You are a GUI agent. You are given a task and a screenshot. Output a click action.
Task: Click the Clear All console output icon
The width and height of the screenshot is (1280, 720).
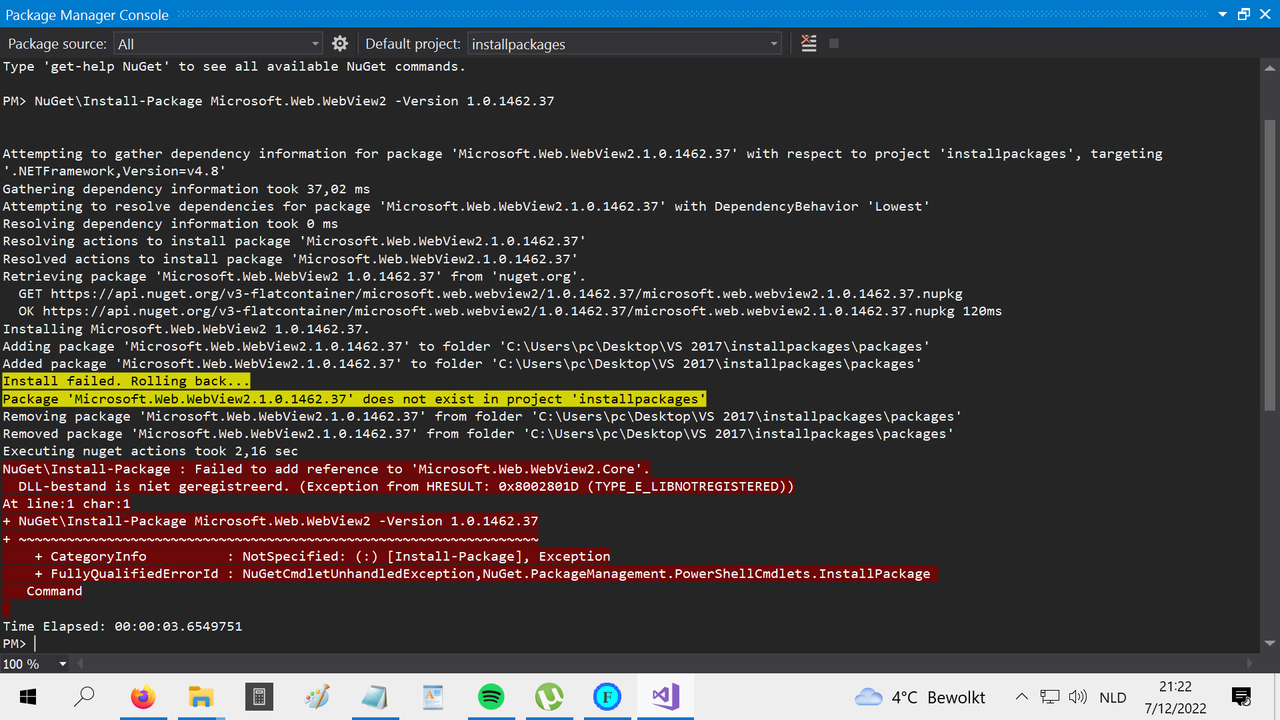808,43
